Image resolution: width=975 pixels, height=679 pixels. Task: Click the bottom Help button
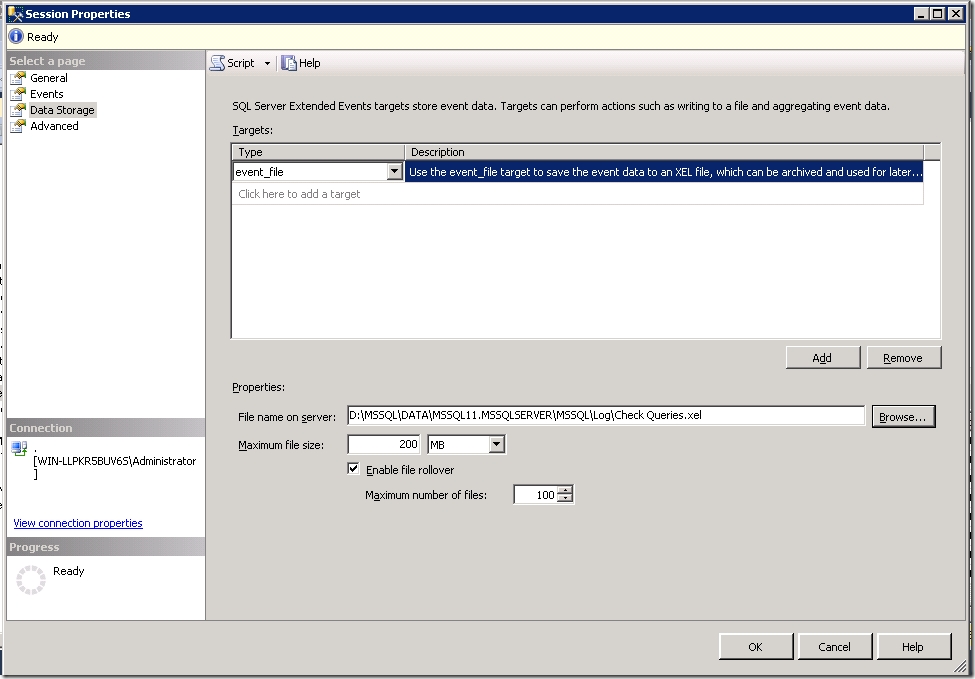click(913, 647)
